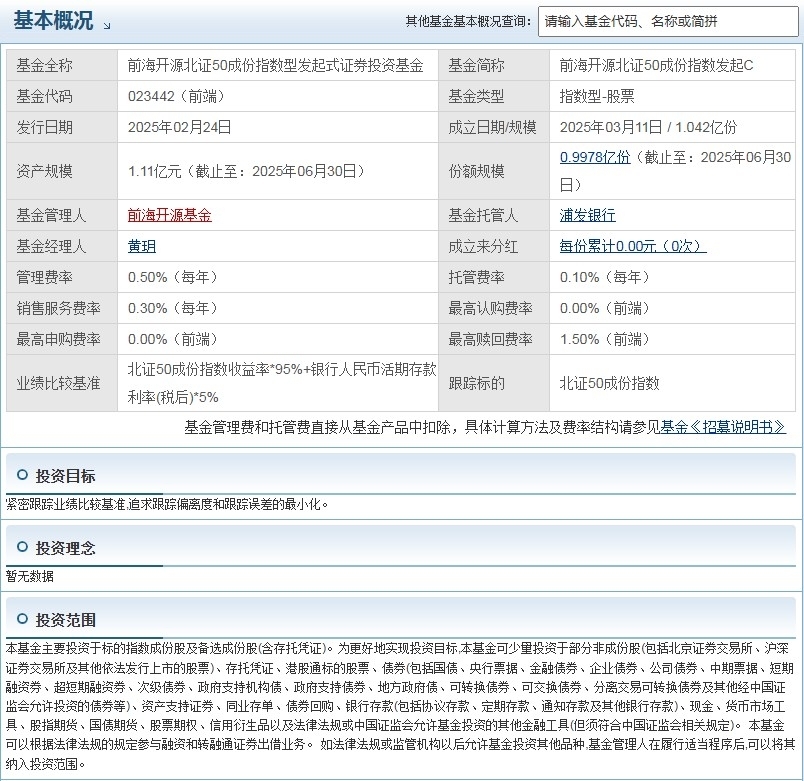Click the short name 前海开源北证50成份指数发起C
Viewport: 804px width, 781px height.
tap(656, 66)
